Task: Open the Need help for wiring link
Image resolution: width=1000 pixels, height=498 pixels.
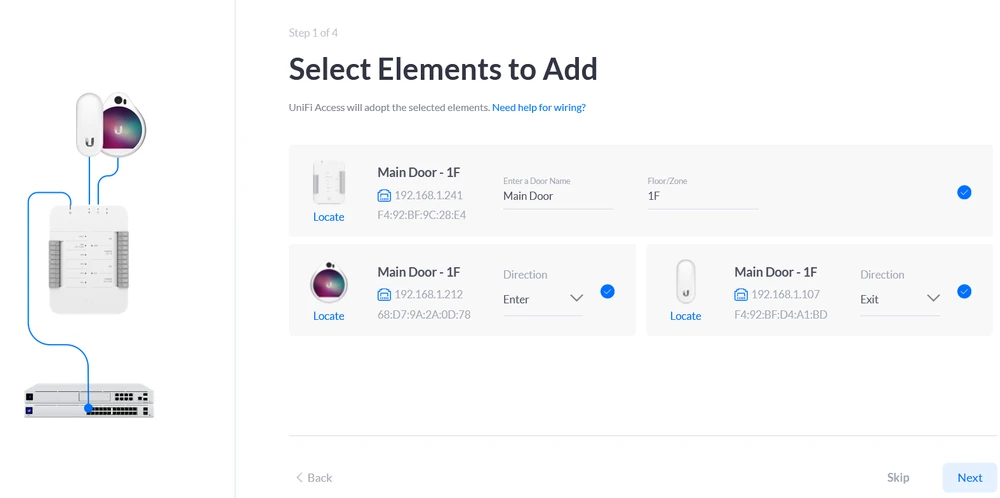Action: click(538, 108)
